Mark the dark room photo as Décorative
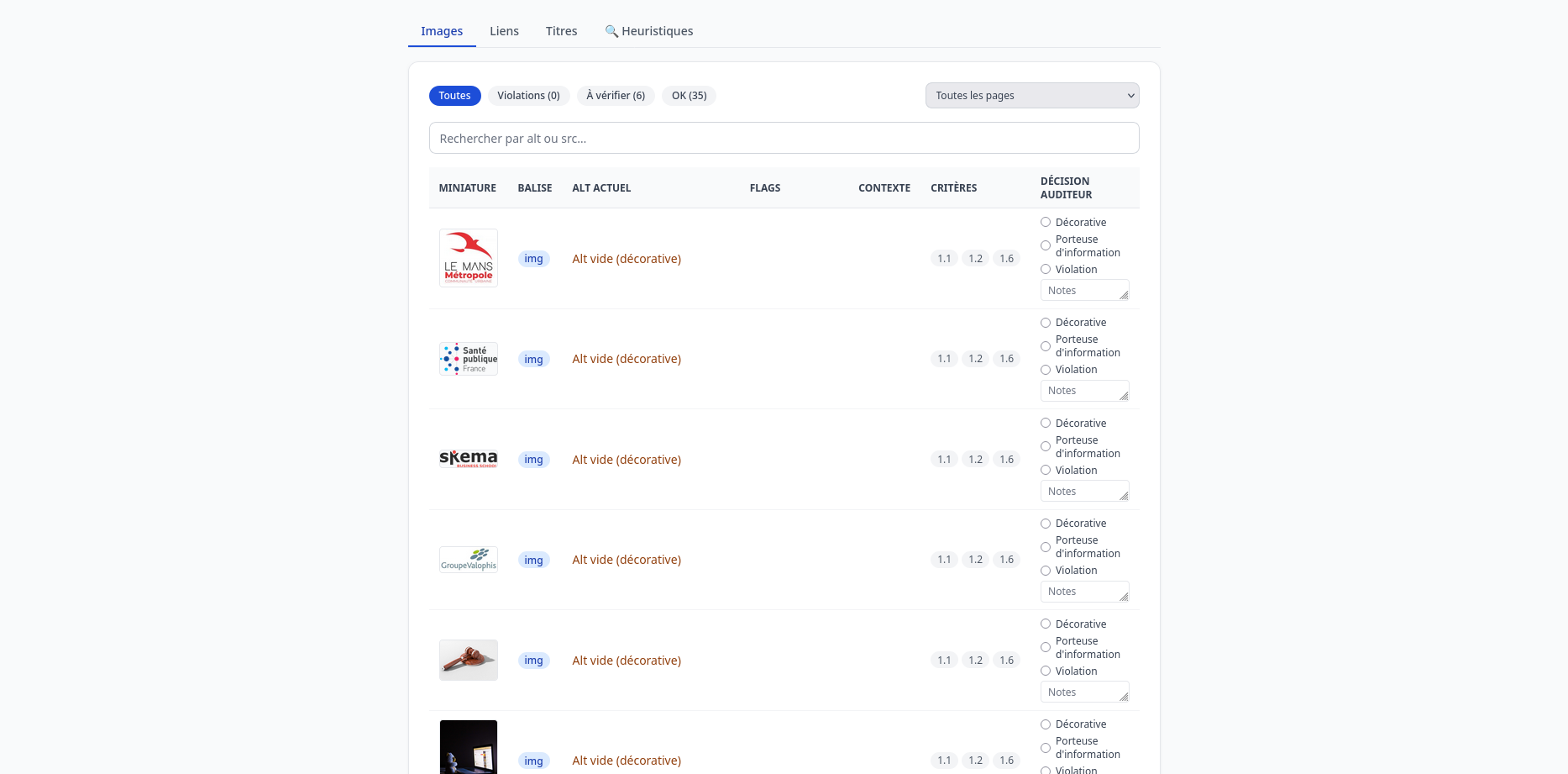Screen dimensions: 1568x774 click(x=1046, y=724)
